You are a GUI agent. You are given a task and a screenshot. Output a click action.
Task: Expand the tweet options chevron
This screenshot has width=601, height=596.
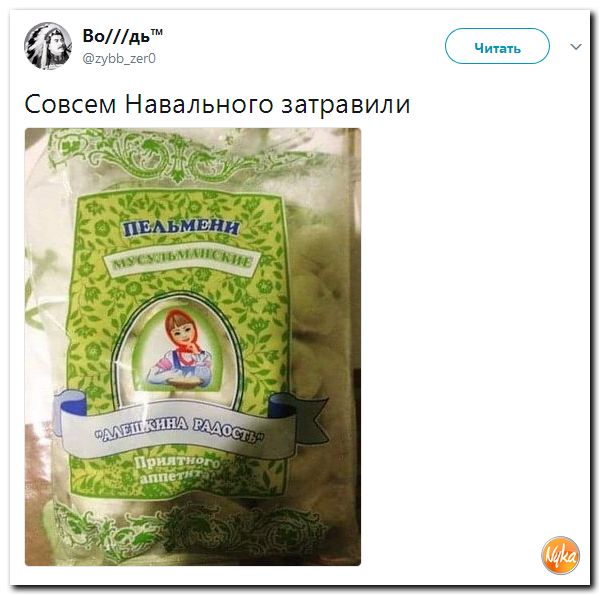(576, 47)
